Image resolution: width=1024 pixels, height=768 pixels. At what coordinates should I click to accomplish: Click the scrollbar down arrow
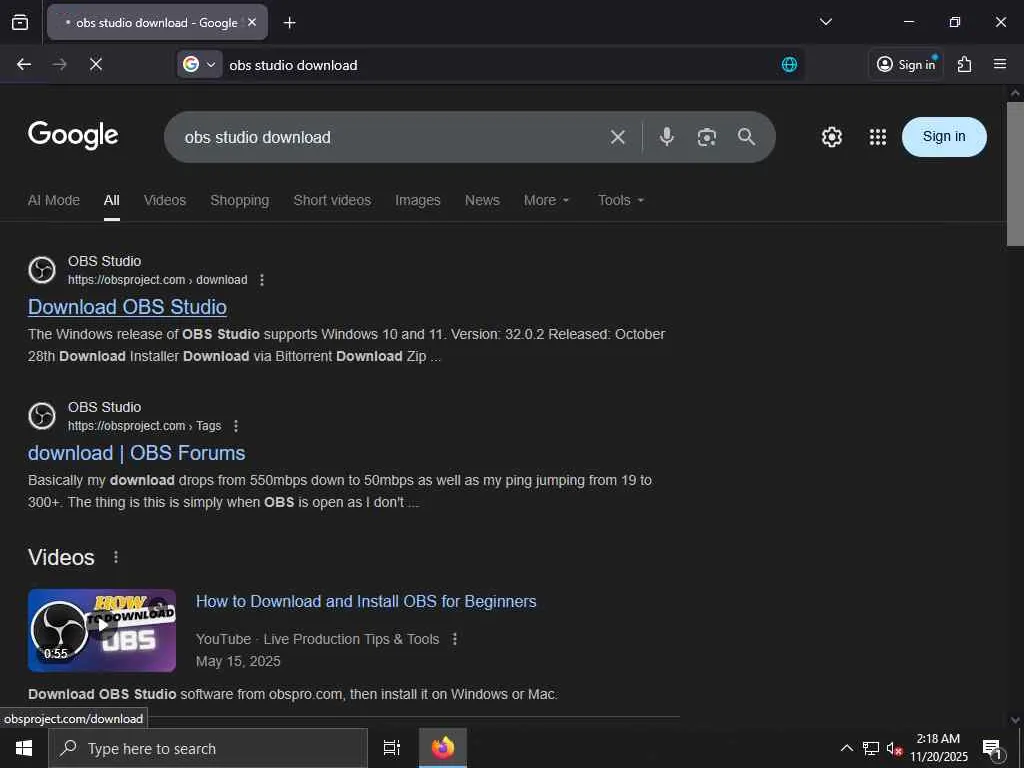(x=1014, y=720)
